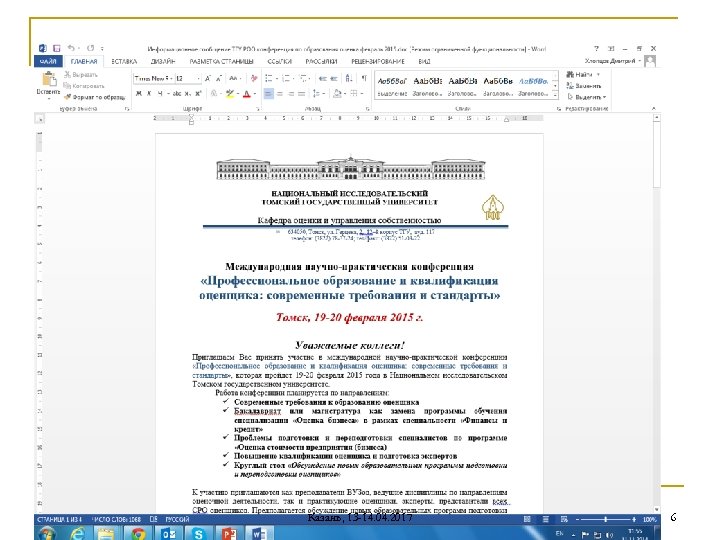
Task: Click the vertical scrollbar of the document
Action: tap(657, 315)
